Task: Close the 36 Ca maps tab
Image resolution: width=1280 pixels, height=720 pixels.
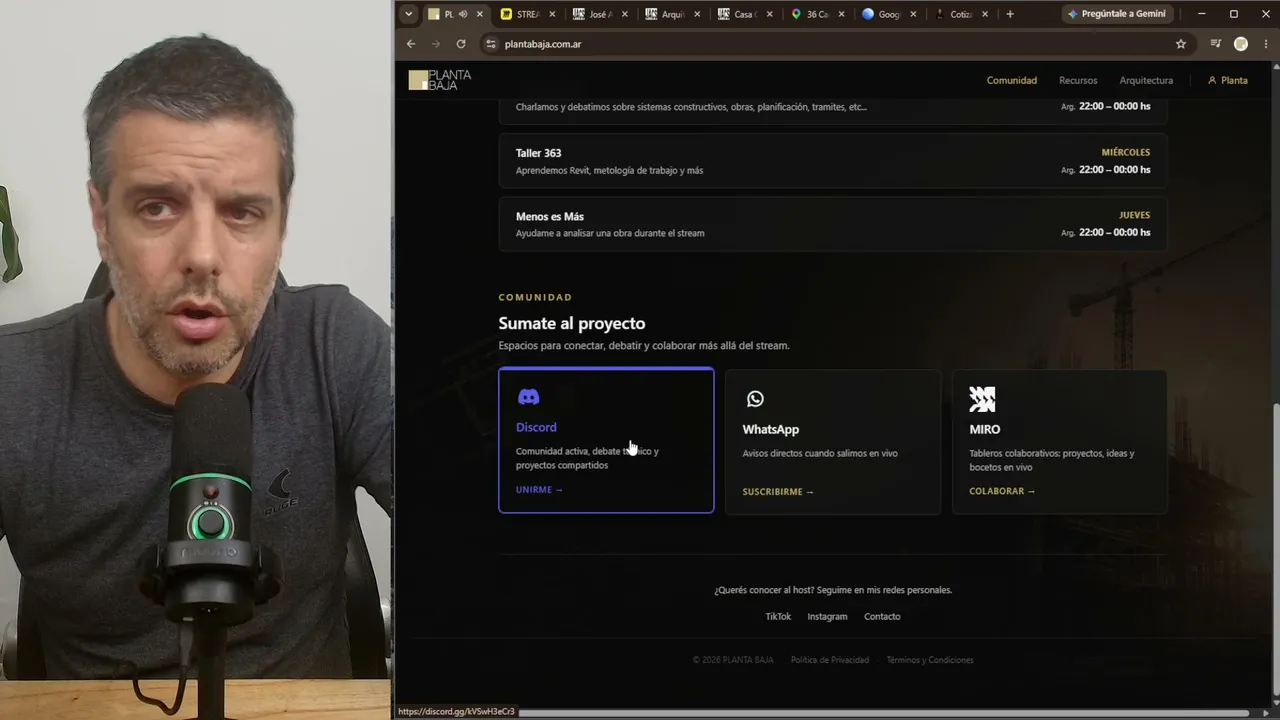Action: tap(842, 14)
